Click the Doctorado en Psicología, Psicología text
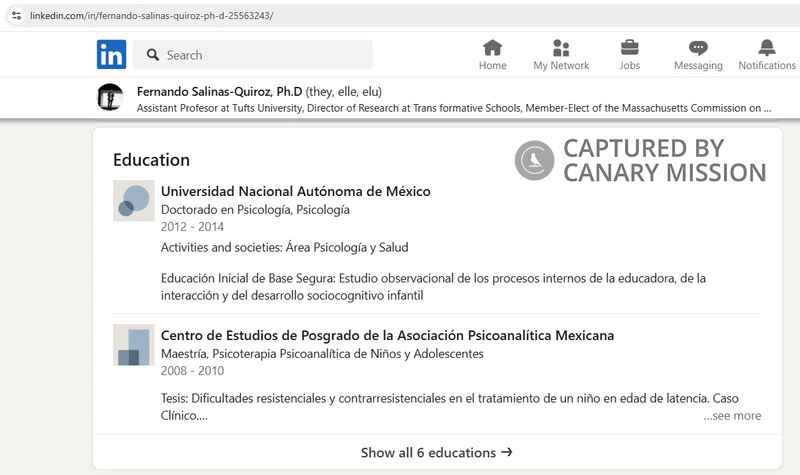This screenshot has height=475, width=800. pos(255,210)
